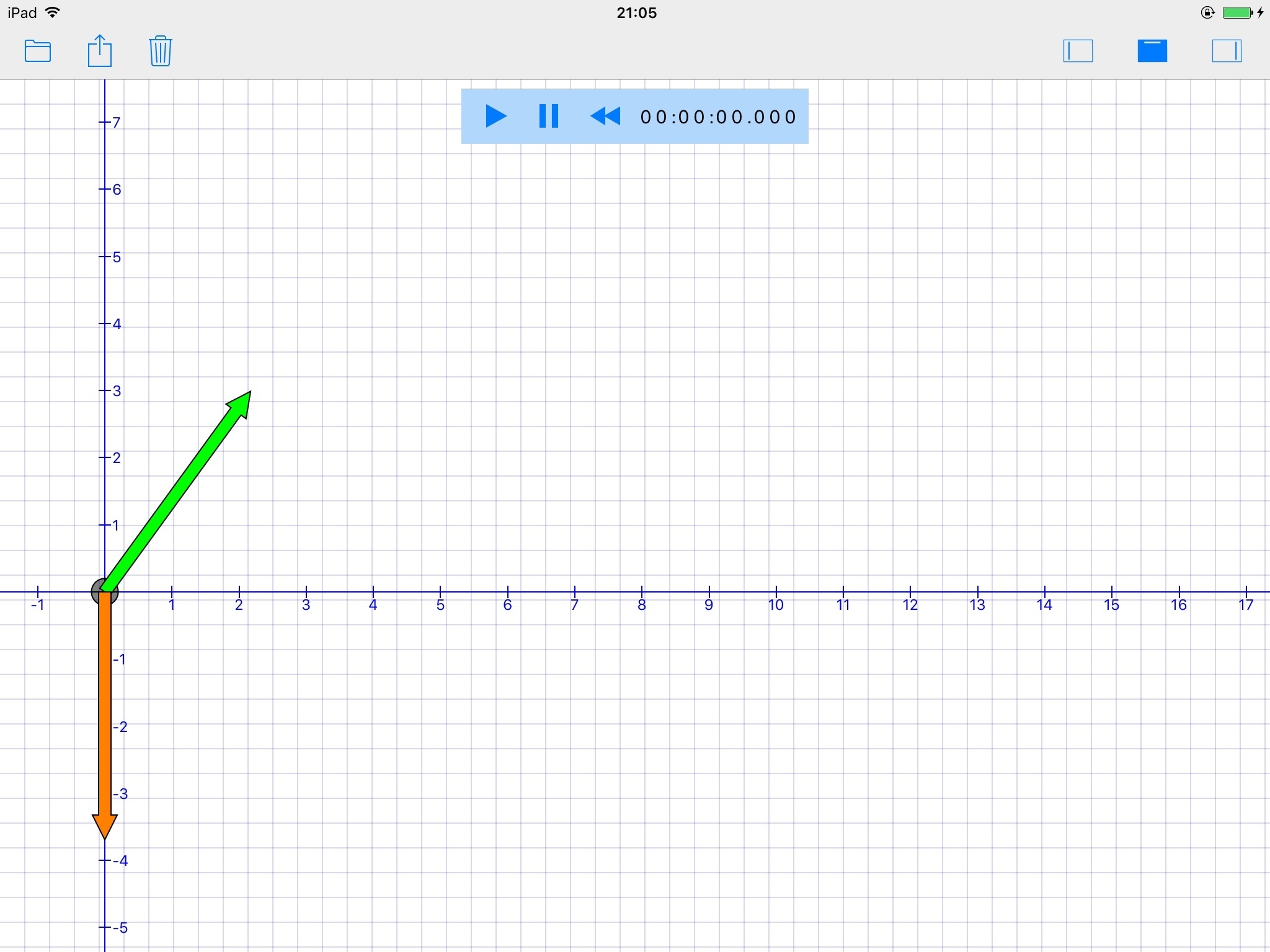
Task: Tap the share export icon
Action: 99,51
